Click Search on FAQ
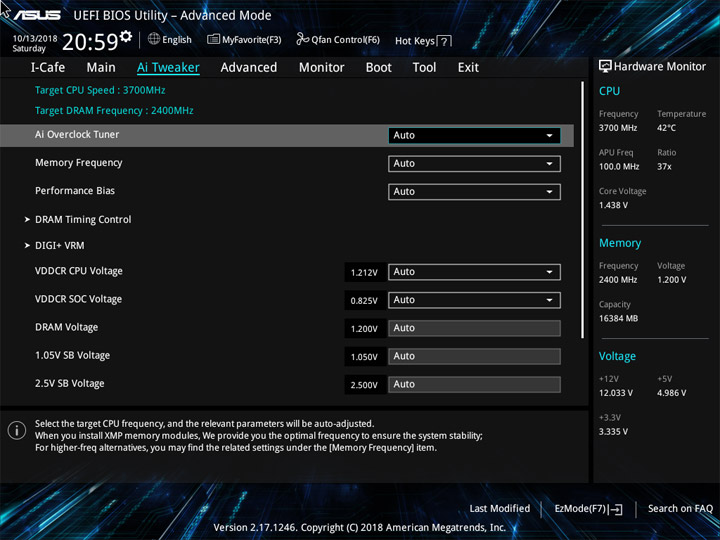The height and width of the screenshot is (540, 720). [680, 509]
